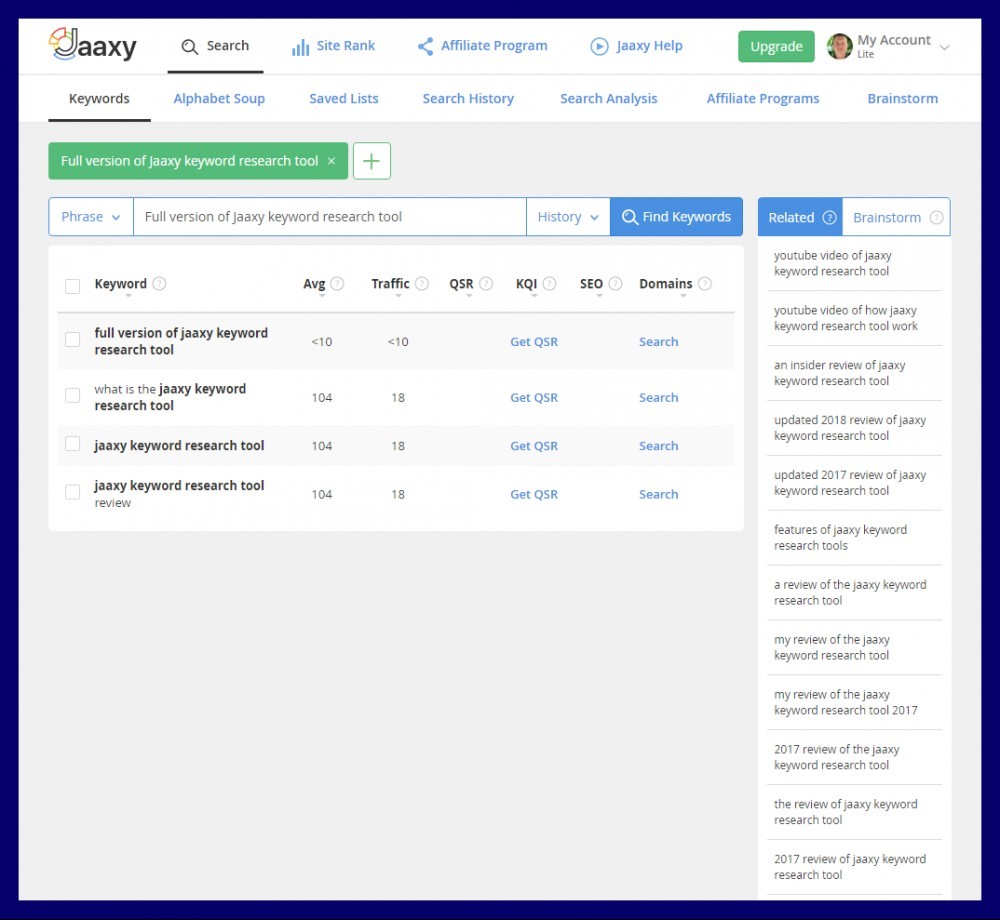Click the Jaaxy Help play icon
The image size is (1000, 920).
pyautogui.click(x=599, y=46)
